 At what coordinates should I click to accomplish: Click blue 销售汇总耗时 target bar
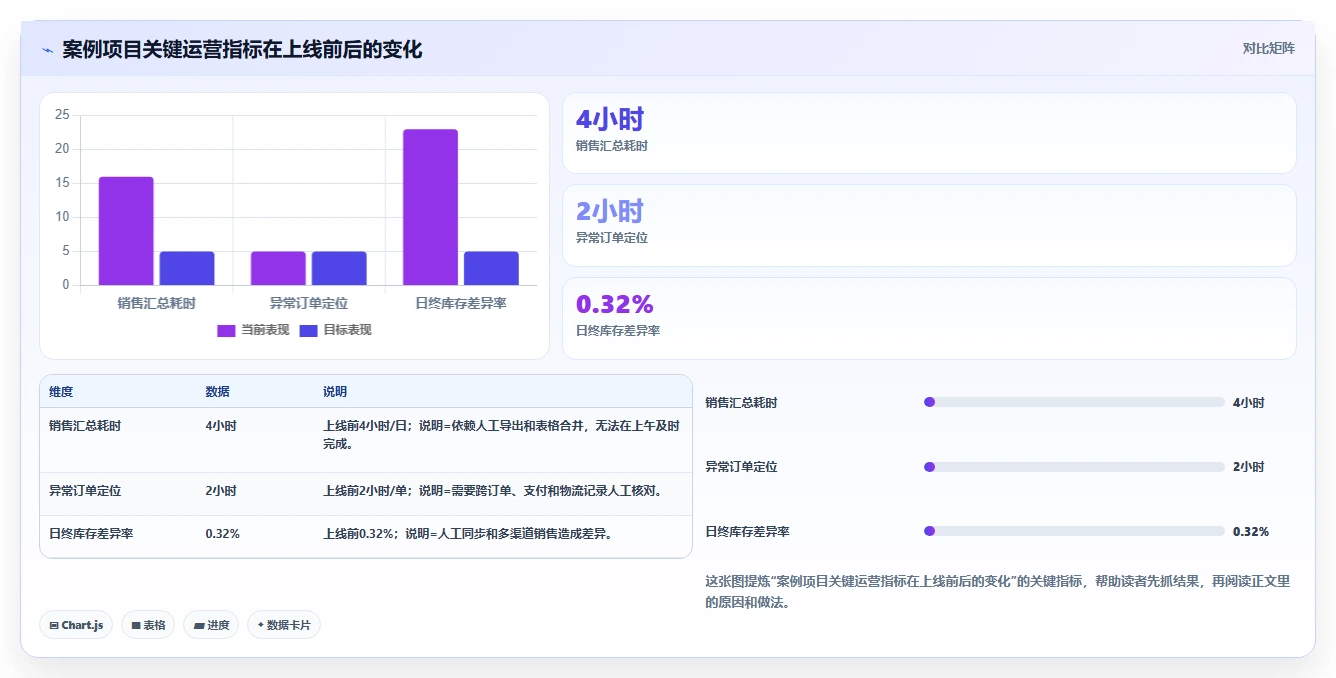pos(187,268)
